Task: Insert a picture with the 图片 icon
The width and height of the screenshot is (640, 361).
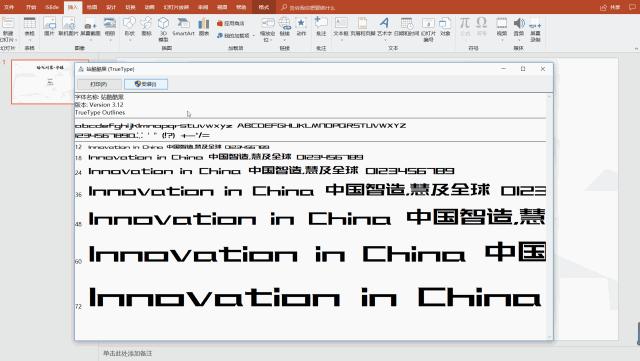Action: point(49,23)
